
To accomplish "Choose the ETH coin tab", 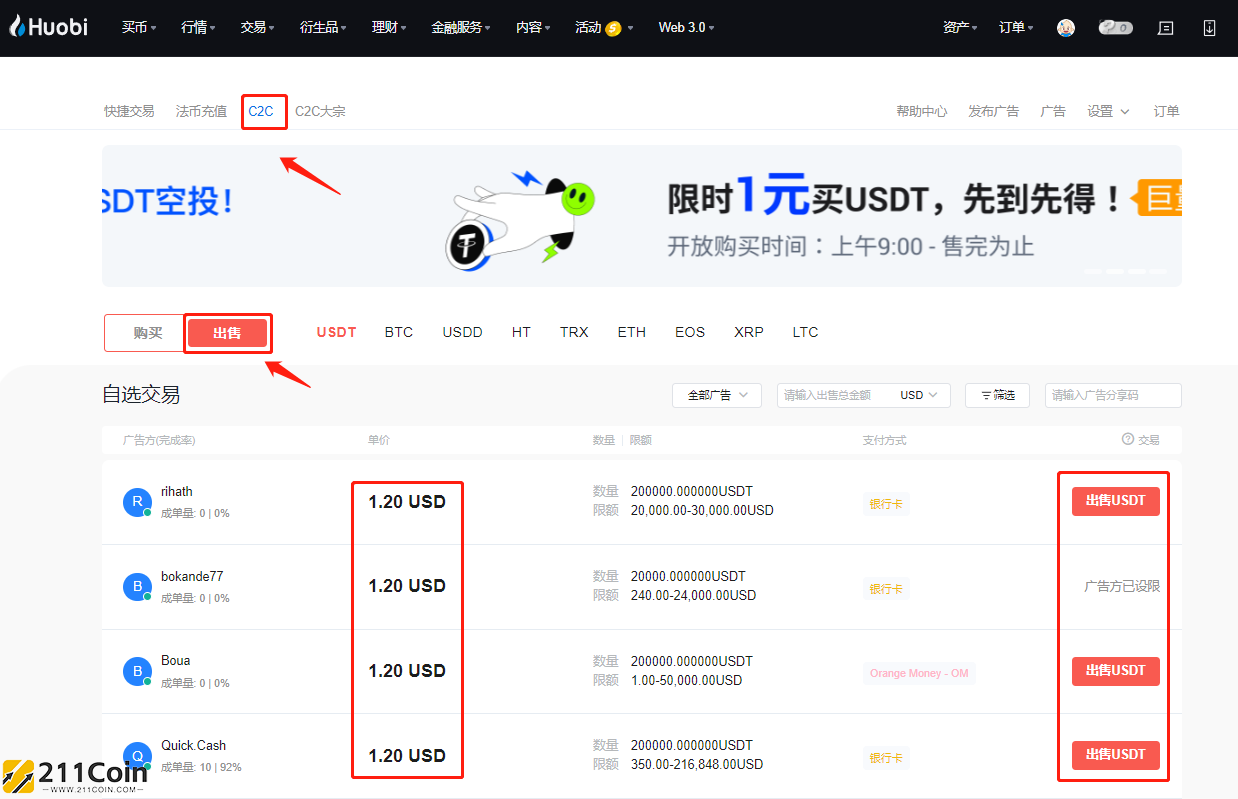I will [632, 332].
